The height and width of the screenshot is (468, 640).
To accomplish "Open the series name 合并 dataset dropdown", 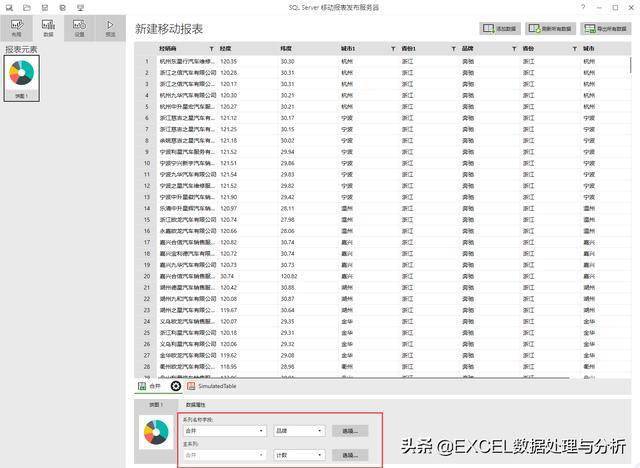I will pos(224,431).
